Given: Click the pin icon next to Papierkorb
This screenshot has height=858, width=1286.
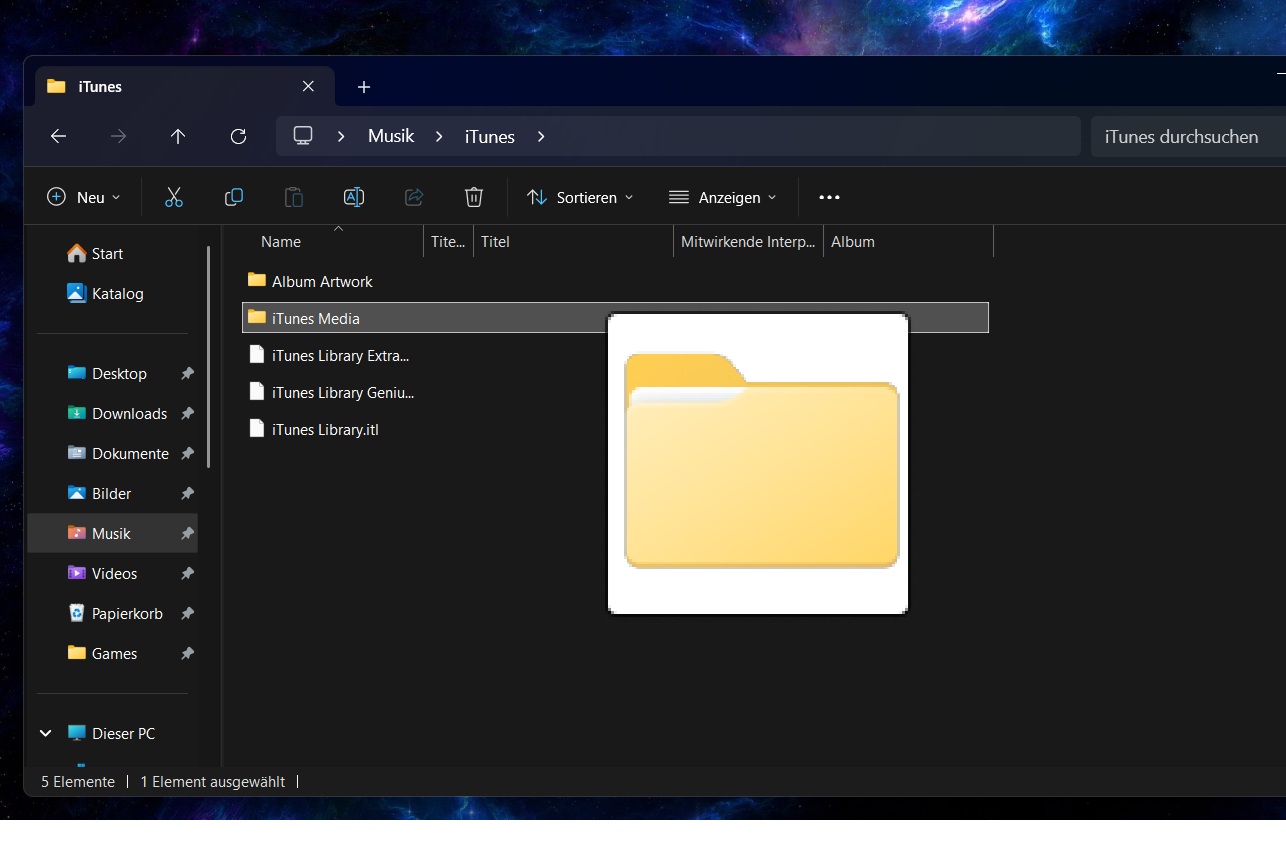Looking at the screenshot, I should pos(187,614).
